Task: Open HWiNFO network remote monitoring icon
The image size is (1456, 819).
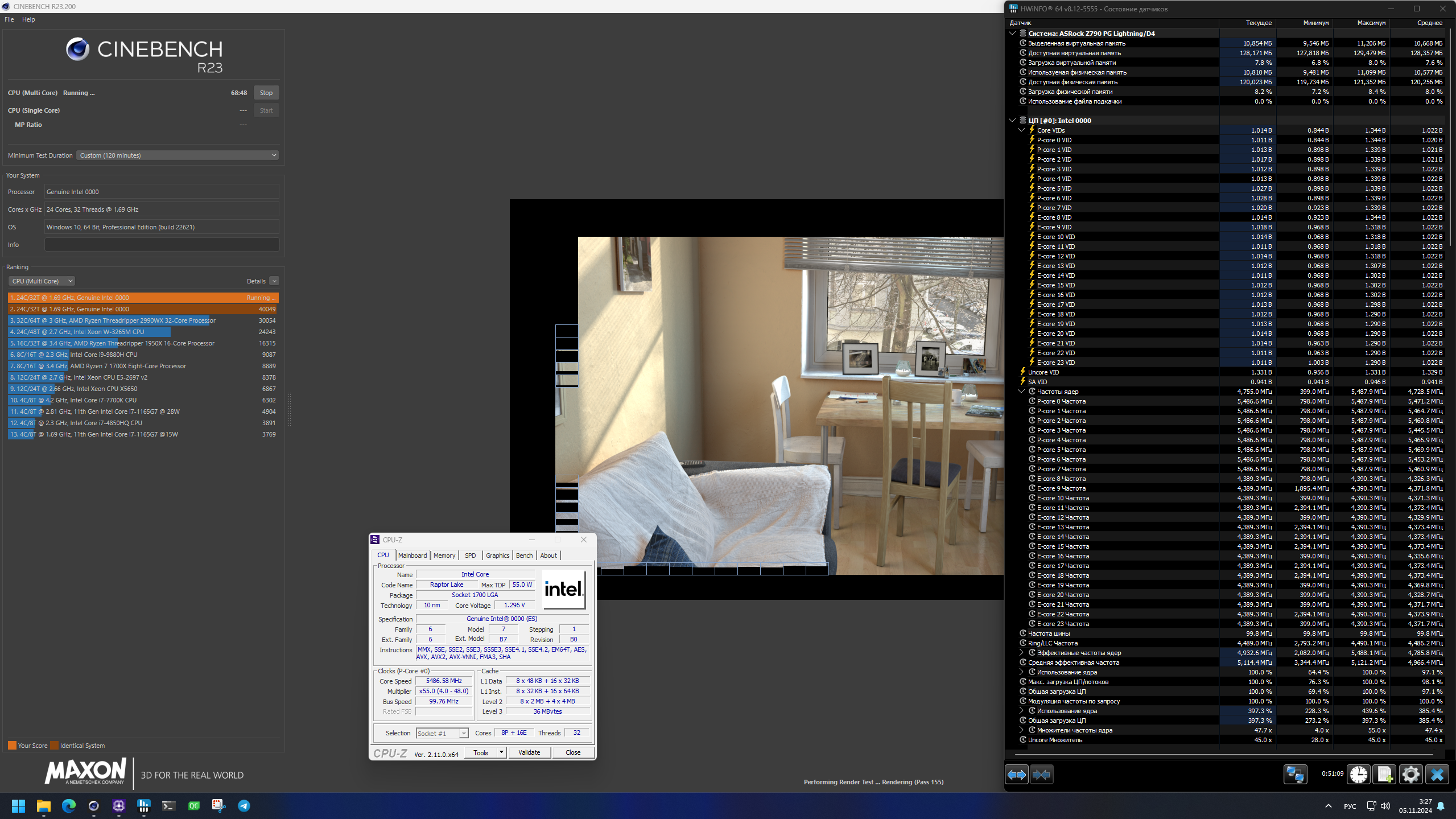Action: (1295, 775)
